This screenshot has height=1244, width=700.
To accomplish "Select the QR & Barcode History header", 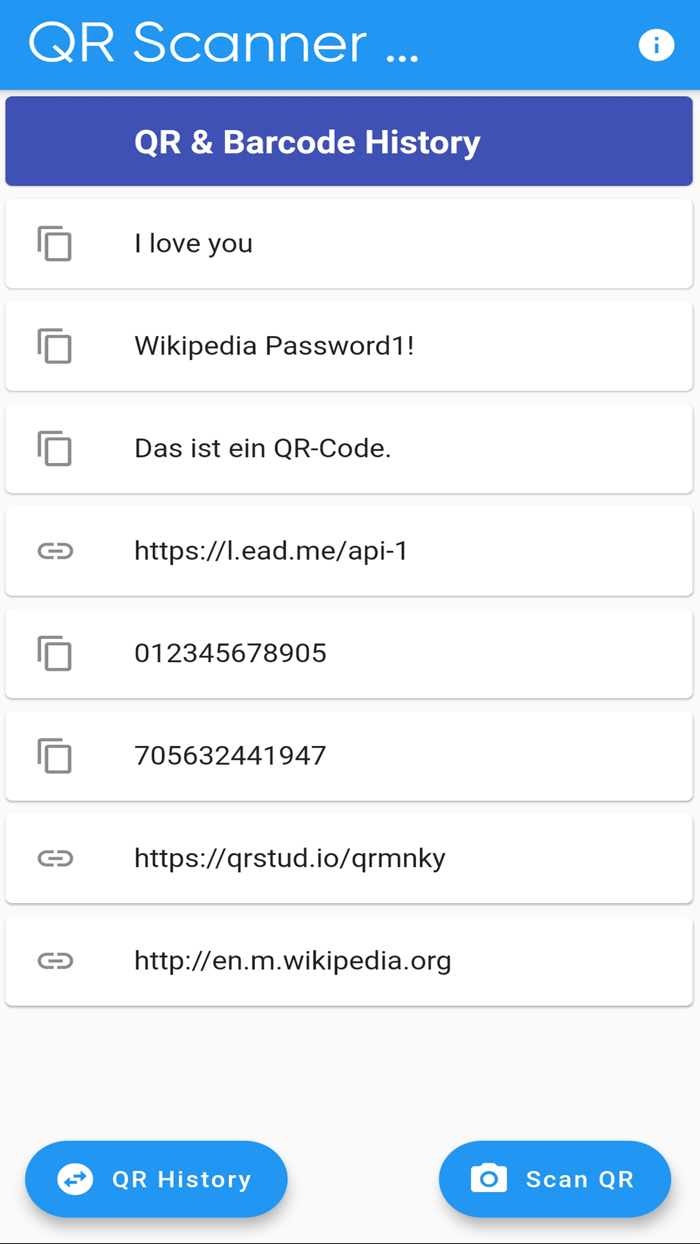I will pyautogui.click(x=349, y=141).
